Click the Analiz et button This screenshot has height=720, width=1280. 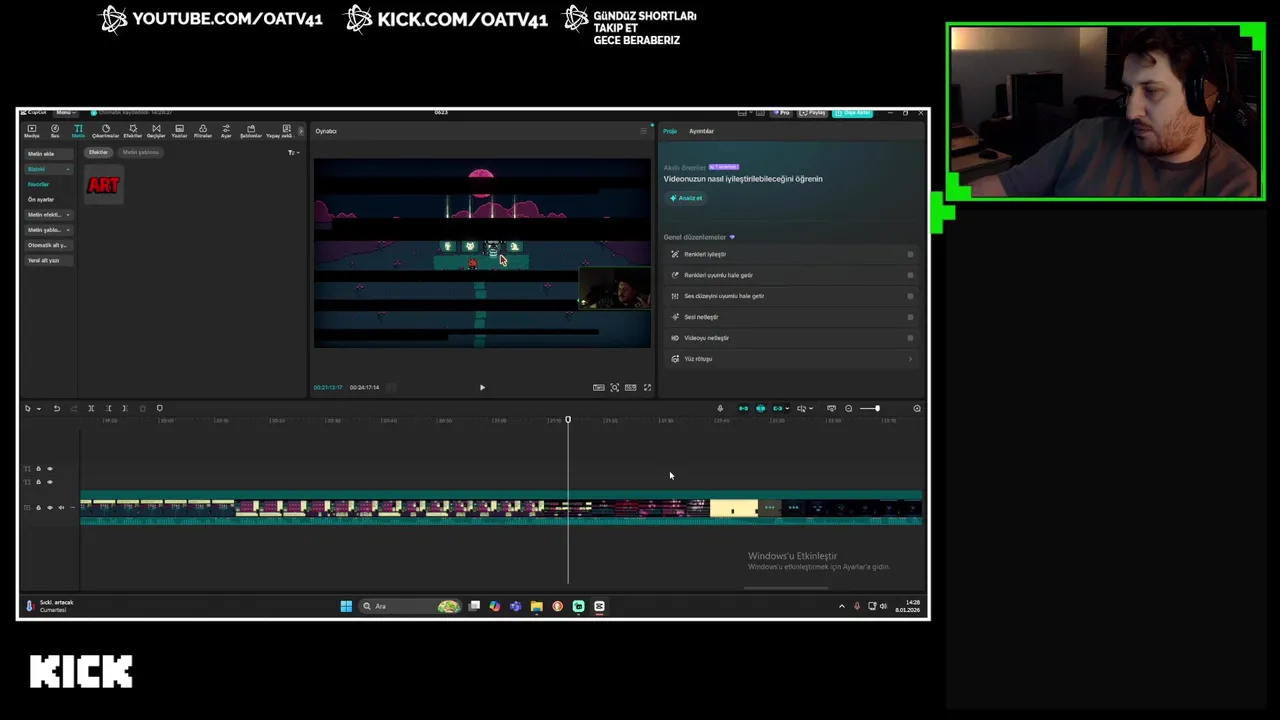tap(686, 198)
